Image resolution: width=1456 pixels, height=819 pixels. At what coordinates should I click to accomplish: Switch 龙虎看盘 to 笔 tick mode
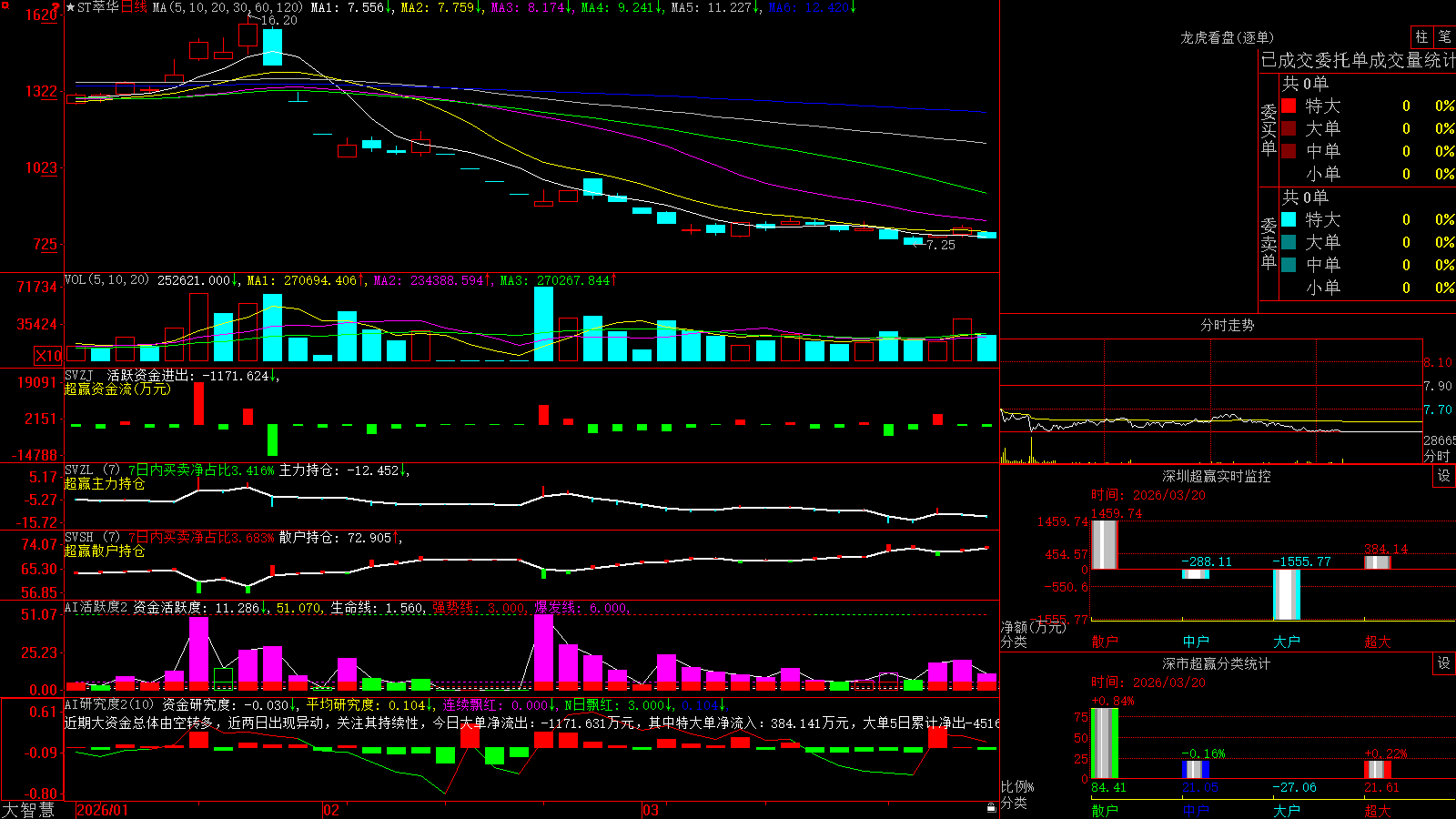[x=1444, y=36]
